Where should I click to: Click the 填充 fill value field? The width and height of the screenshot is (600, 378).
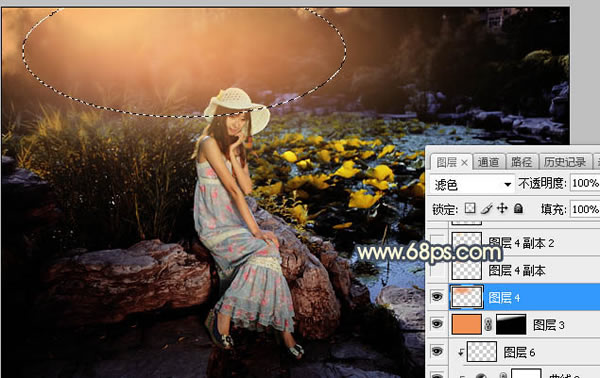[585, 209]
